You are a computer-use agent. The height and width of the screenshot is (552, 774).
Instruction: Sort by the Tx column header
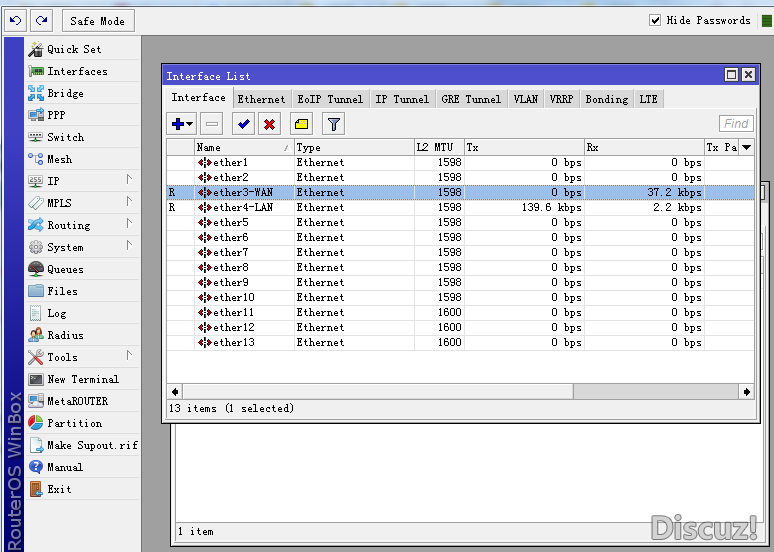(524, 147)
